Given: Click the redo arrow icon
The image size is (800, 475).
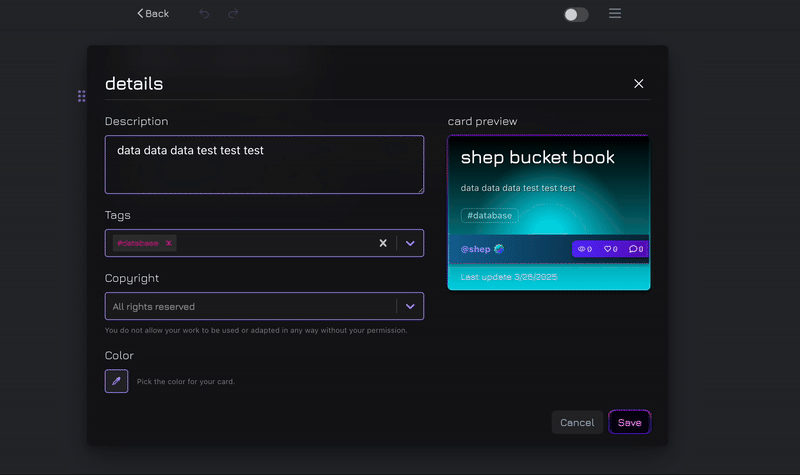Looking at the screenshot, I should tap(233, 14).
